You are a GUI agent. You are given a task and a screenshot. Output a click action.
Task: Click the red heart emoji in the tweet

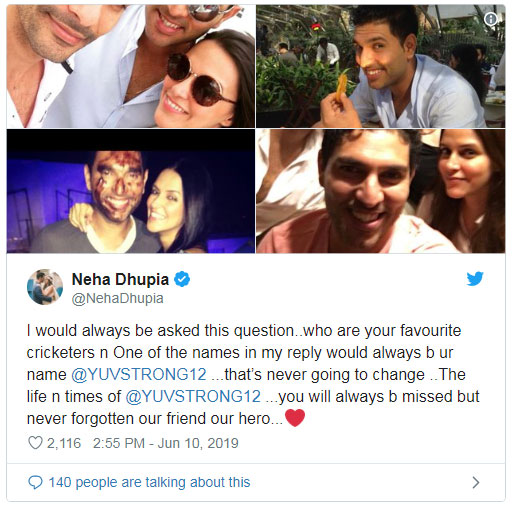(x=295, y=418)
